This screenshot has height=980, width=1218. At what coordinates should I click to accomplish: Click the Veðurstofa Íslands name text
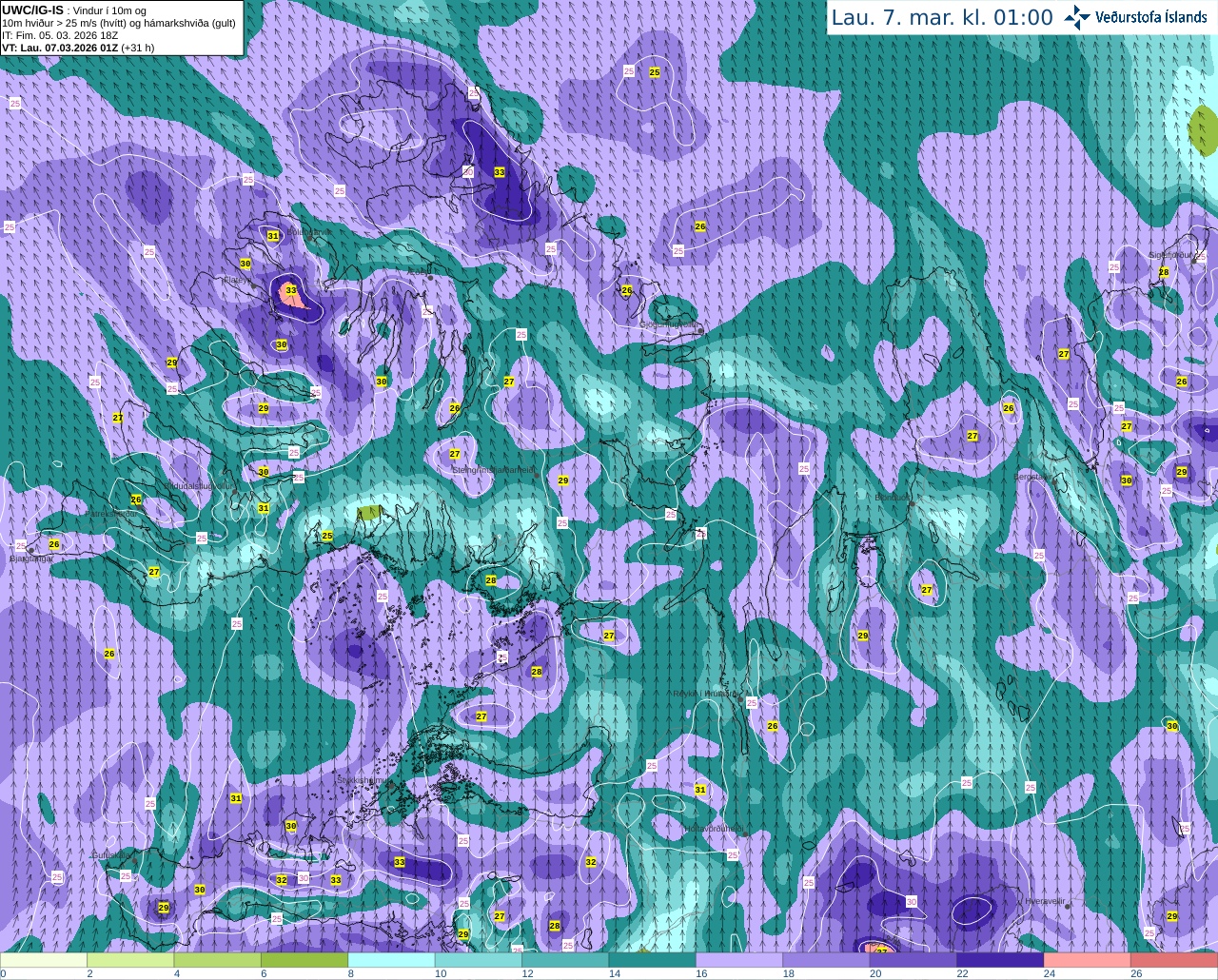pos(1150,17)
